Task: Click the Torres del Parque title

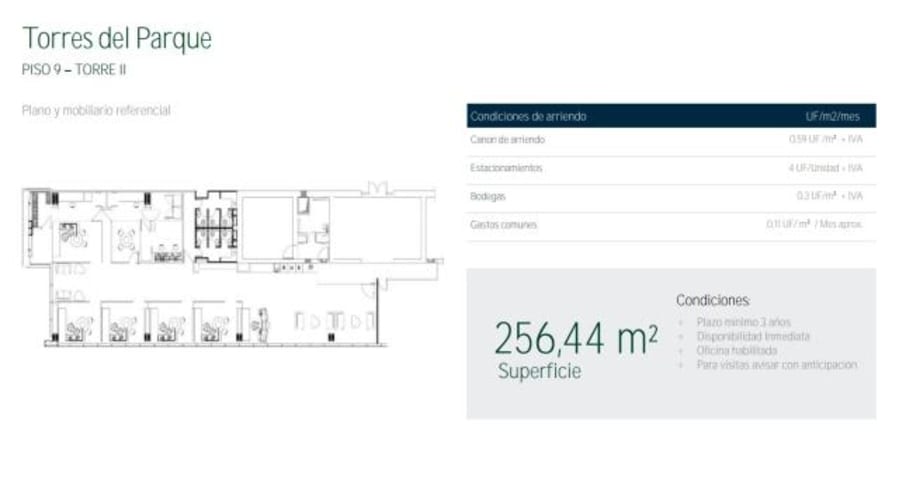Action: (117, 40)
